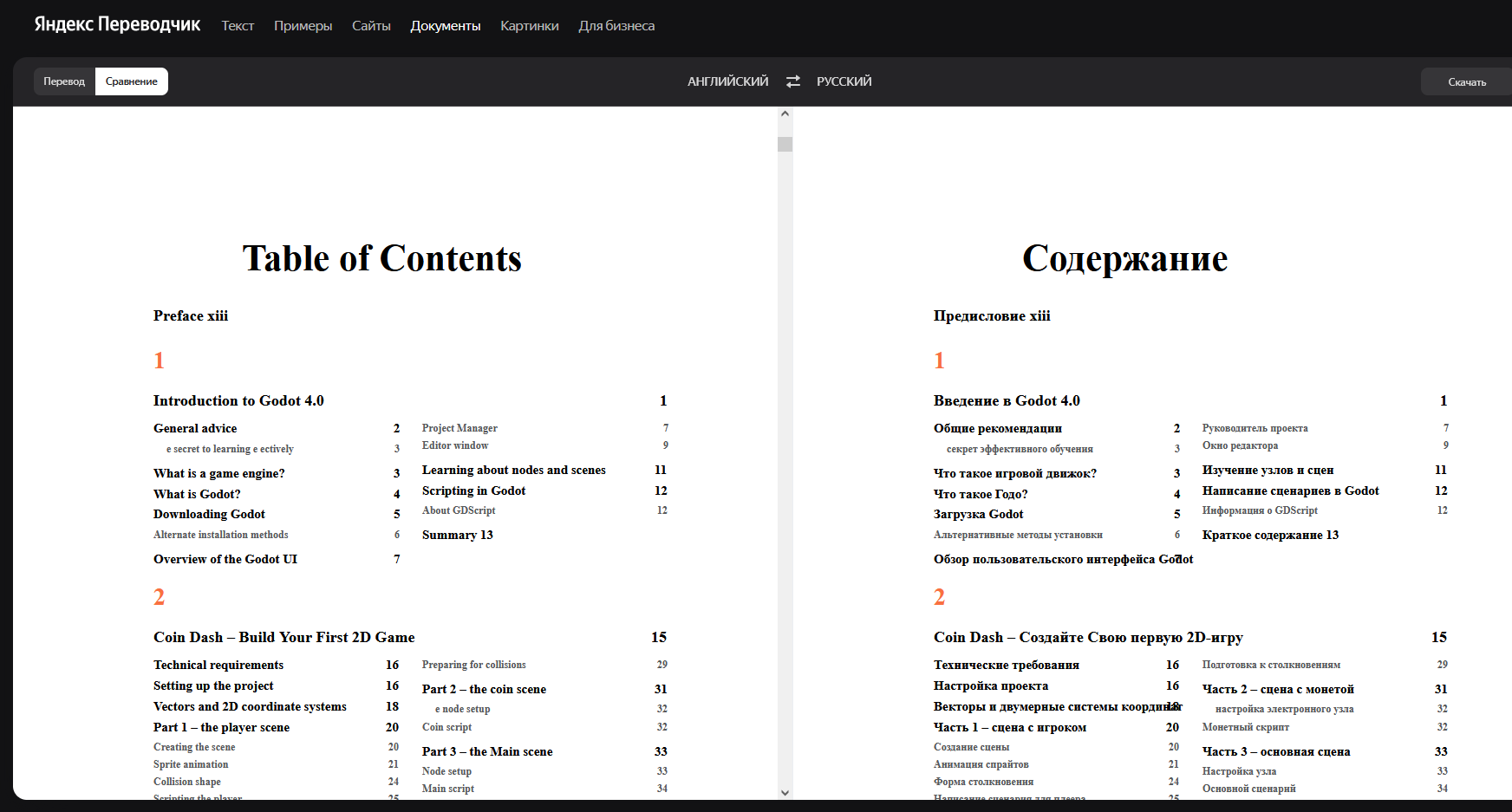Image resolution: width=1512 pixels, height=812 pixels.
Task: Click 'Preface xiii' in the original
Action: point(191,315)
